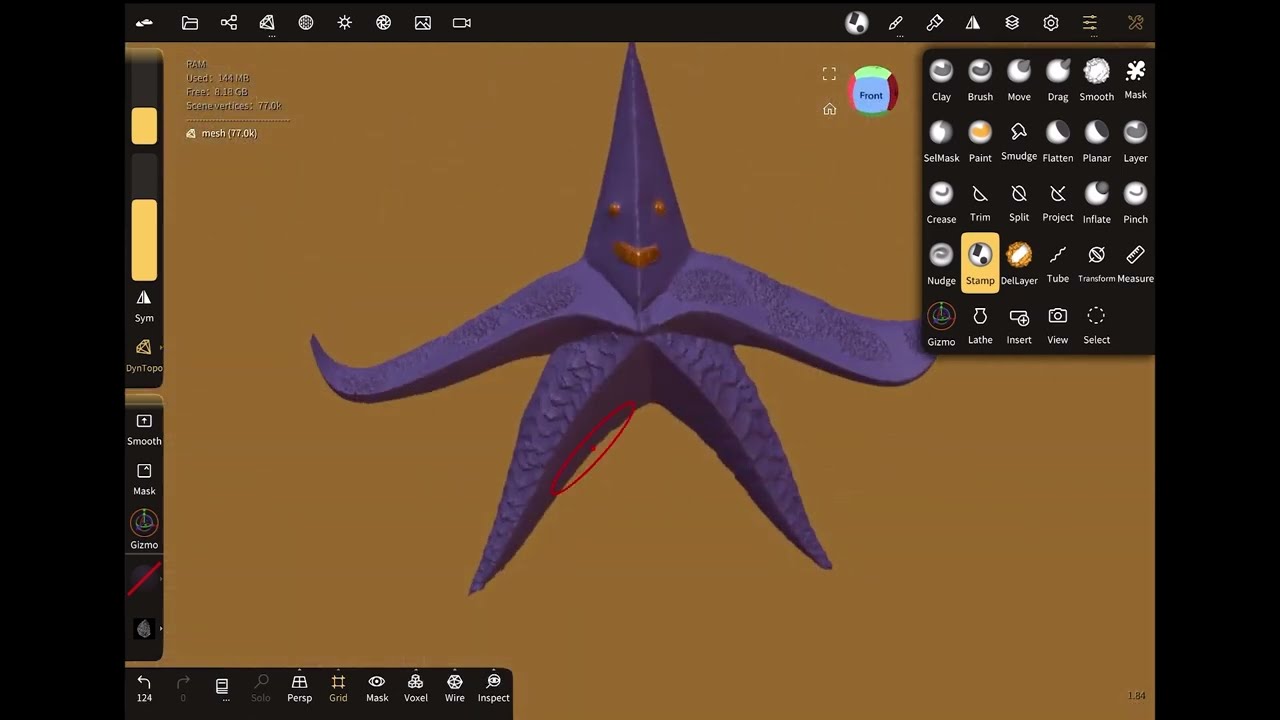Open the background image menu
The image size is (1280, 720).
(x=423, y=23)
